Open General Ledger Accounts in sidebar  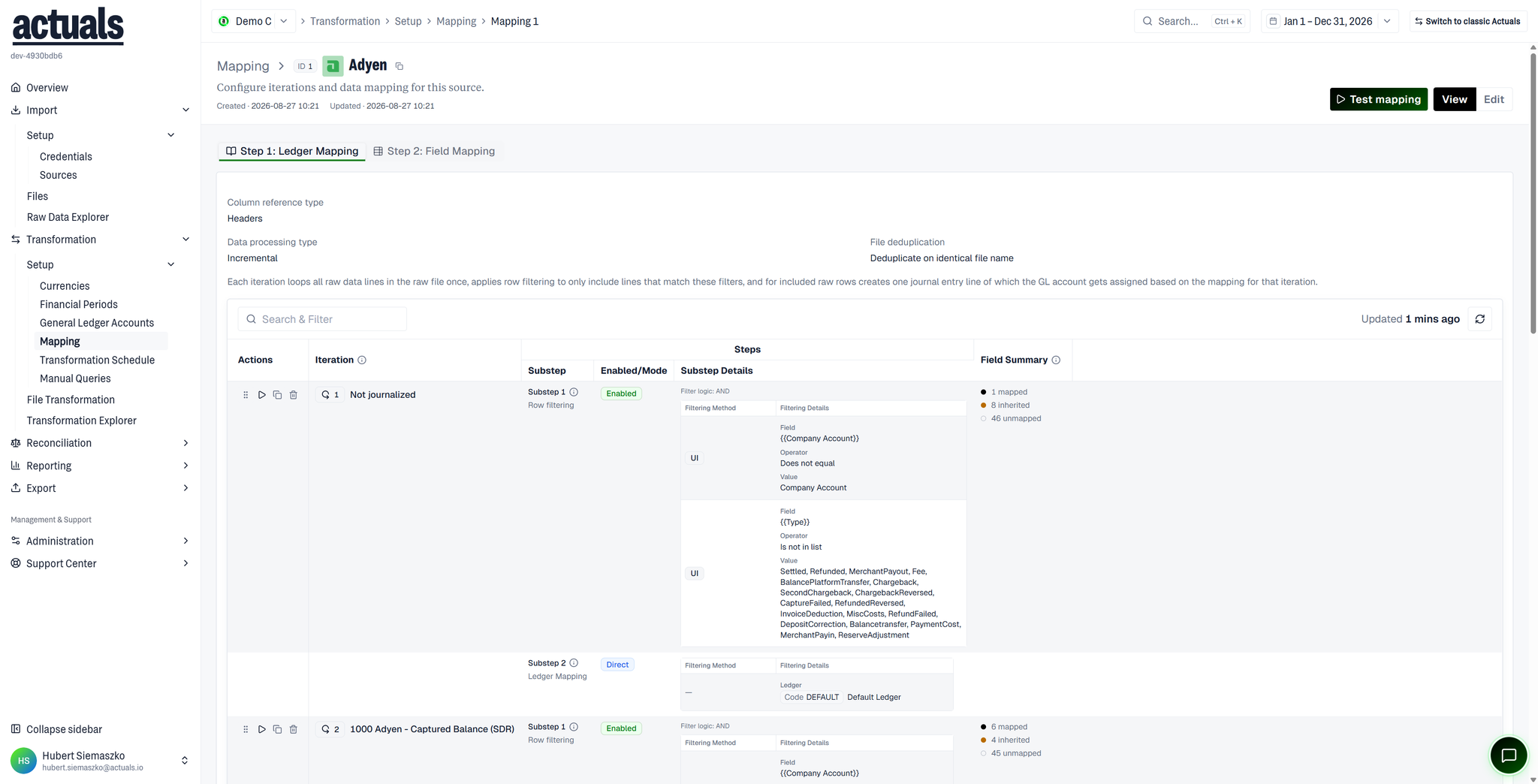point(97,323)
